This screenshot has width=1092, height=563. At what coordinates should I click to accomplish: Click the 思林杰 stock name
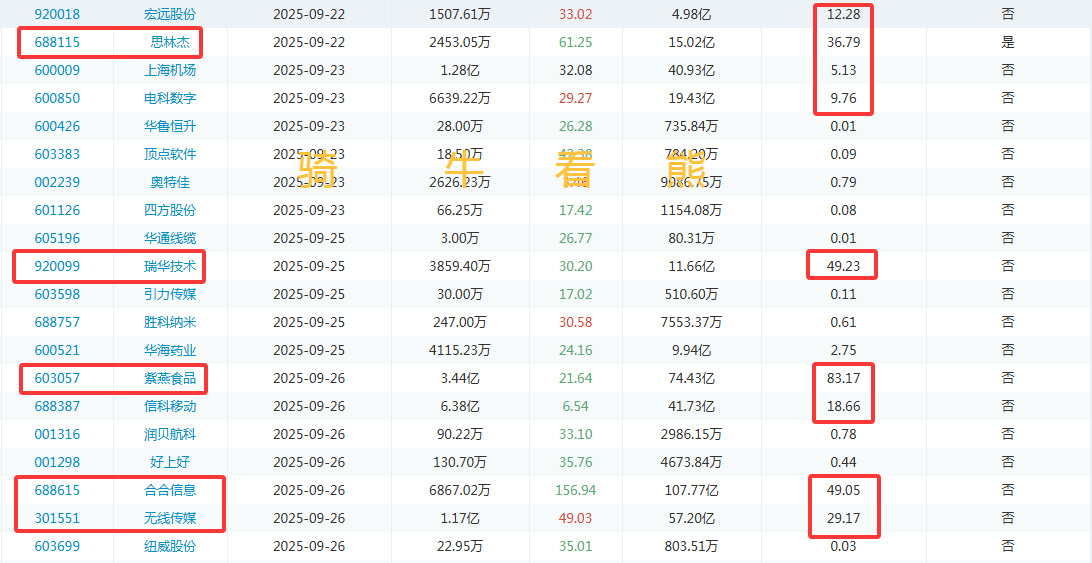pos(169,42)
